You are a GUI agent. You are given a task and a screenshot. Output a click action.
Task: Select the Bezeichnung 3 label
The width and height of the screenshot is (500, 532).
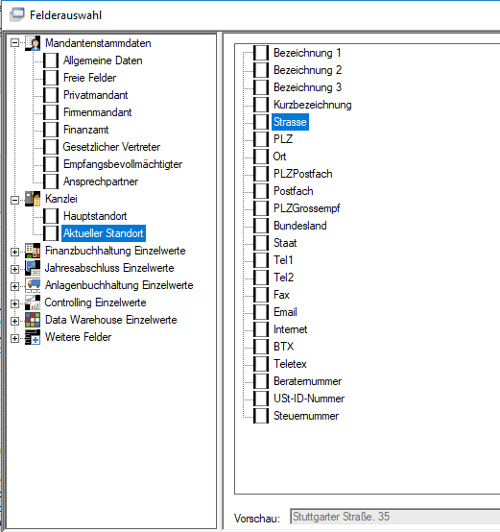pyautogui.click(x=307, y=88)
